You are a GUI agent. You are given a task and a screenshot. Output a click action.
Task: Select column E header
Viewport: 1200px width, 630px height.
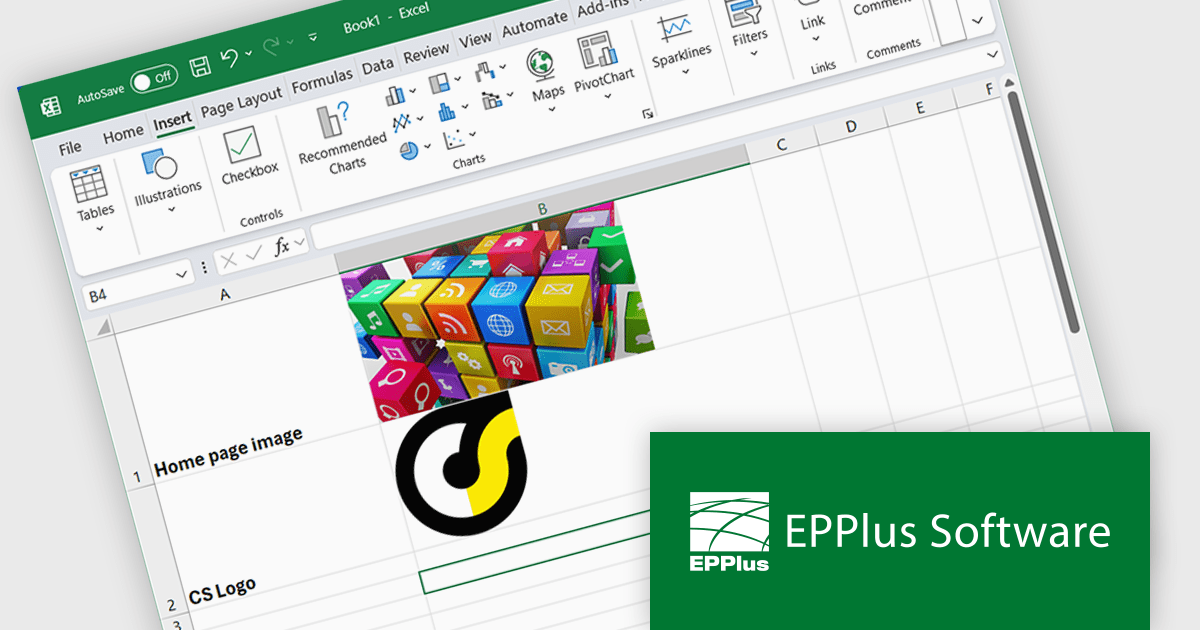[x=919, y=108]
